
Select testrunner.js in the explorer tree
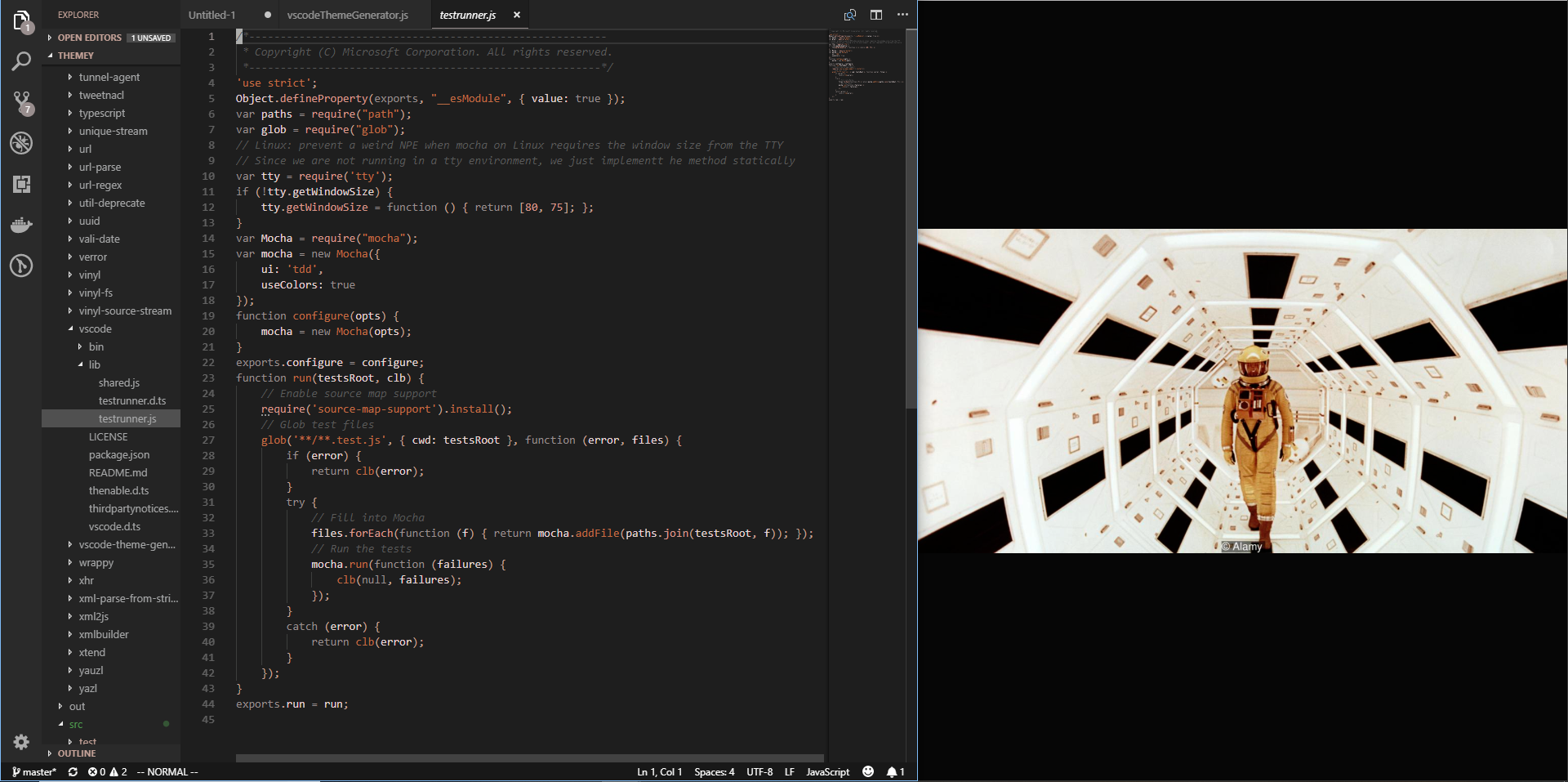111,418
